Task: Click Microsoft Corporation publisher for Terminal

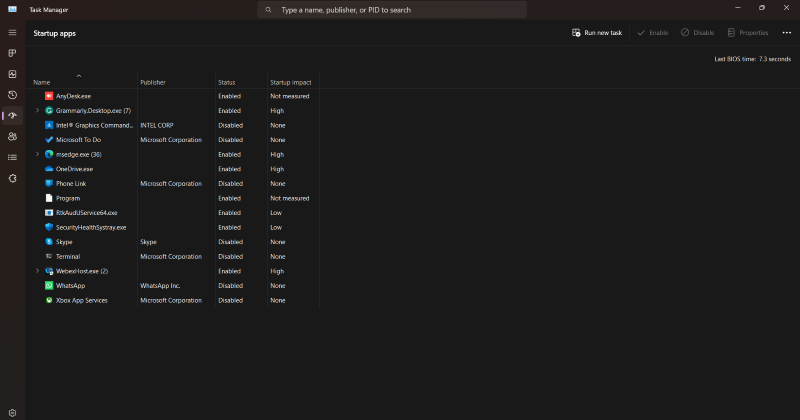Action: [x=171, y=256]
